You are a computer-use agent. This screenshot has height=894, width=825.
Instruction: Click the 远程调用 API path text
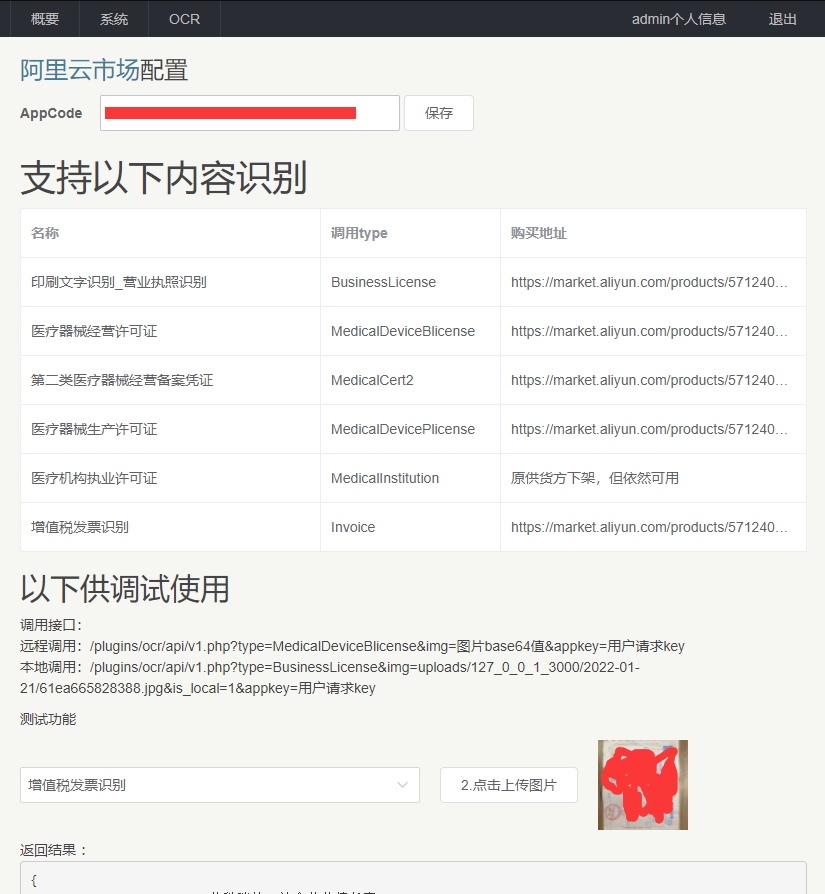[x=387, y=646]
